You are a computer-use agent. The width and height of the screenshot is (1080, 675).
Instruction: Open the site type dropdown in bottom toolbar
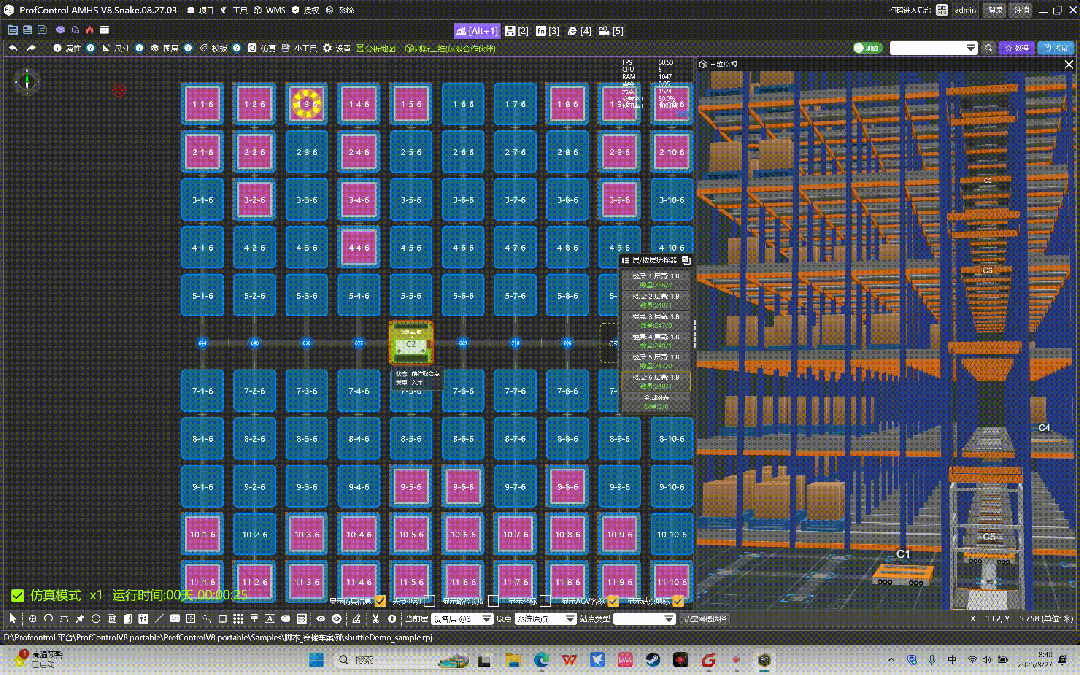pos(644,619)
